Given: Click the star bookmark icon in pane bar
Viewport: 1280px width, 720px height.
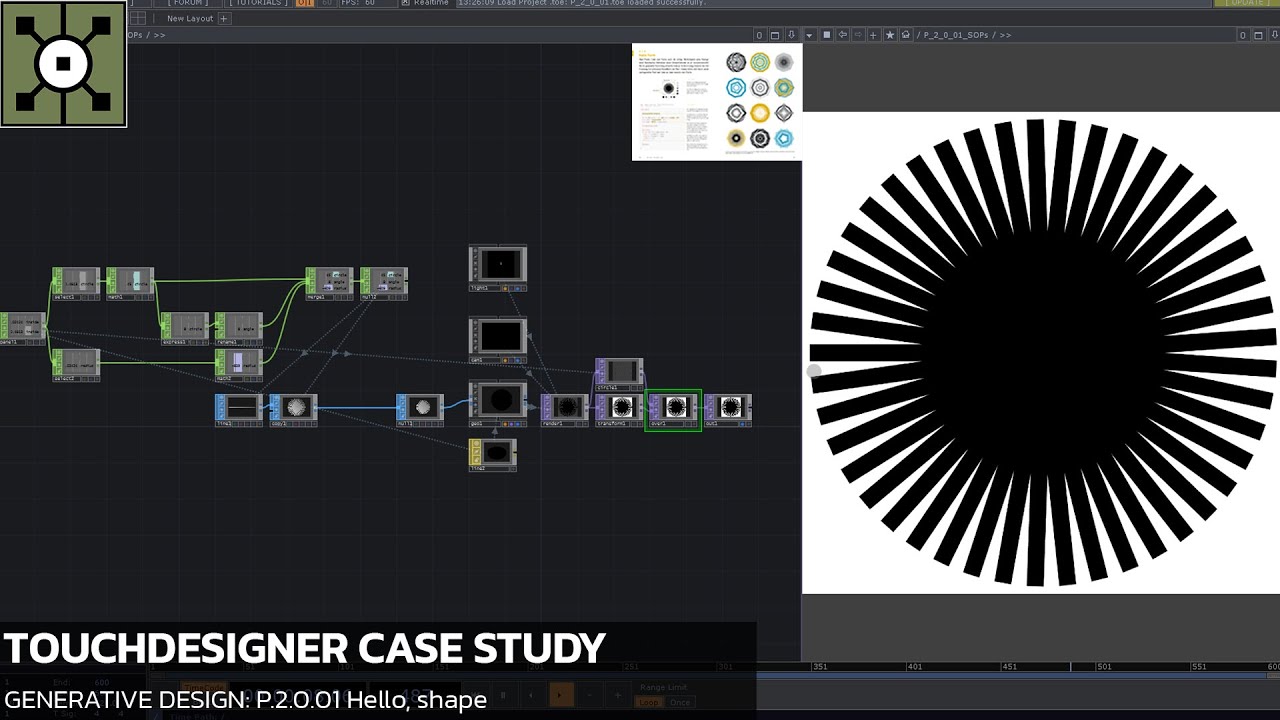Looking at the screenshot, I should [x=890, y=35].
